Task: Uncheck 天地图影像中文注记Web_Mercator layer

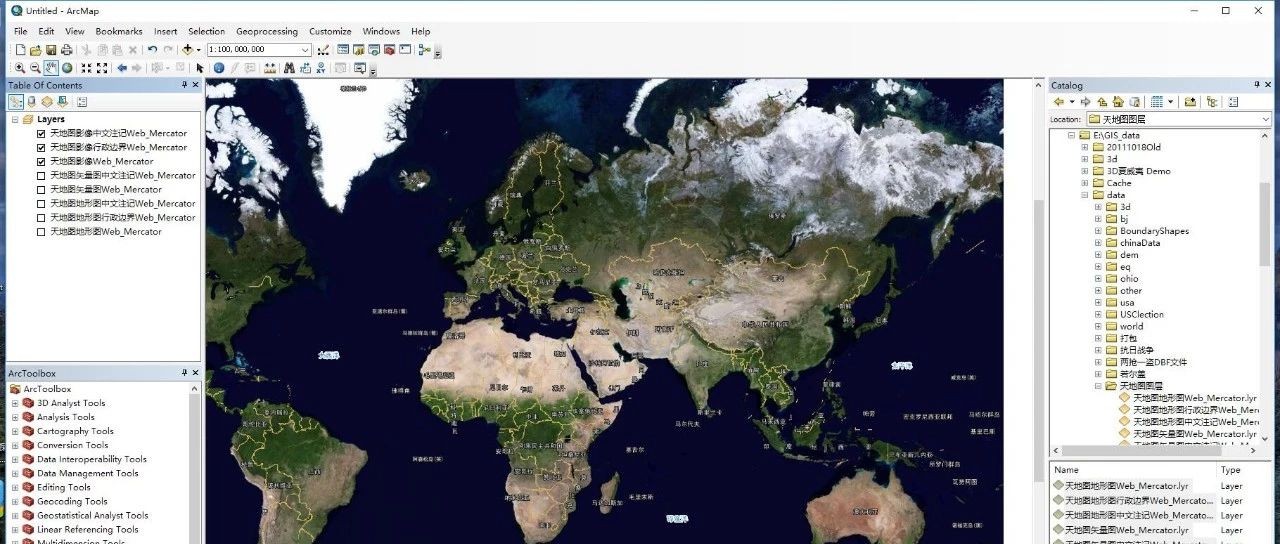Action: [x=41, y=133]
